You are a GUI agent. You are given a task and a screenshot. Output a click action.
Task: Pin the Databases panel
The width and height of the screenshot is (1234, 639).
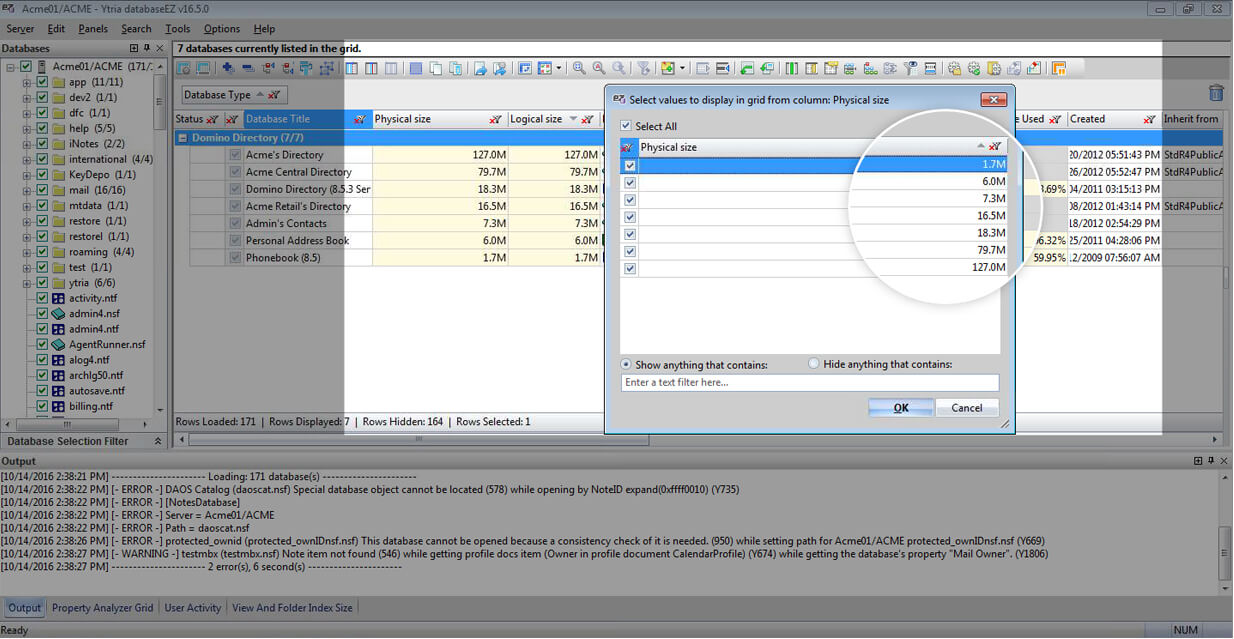click(148, 48)
